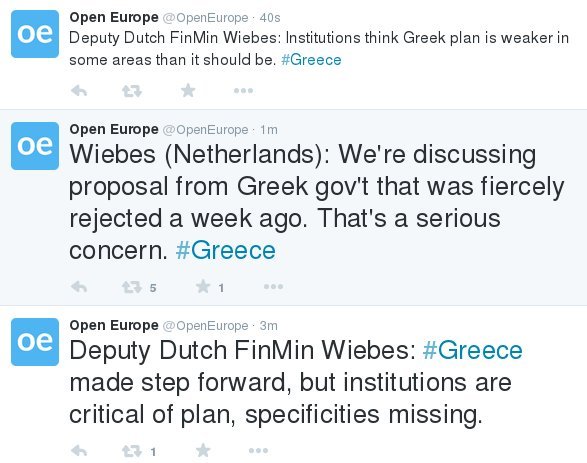This screenshot has height=463, width=587.
Task: Open more options on the 1m tweet
Action: pos(273,287)
